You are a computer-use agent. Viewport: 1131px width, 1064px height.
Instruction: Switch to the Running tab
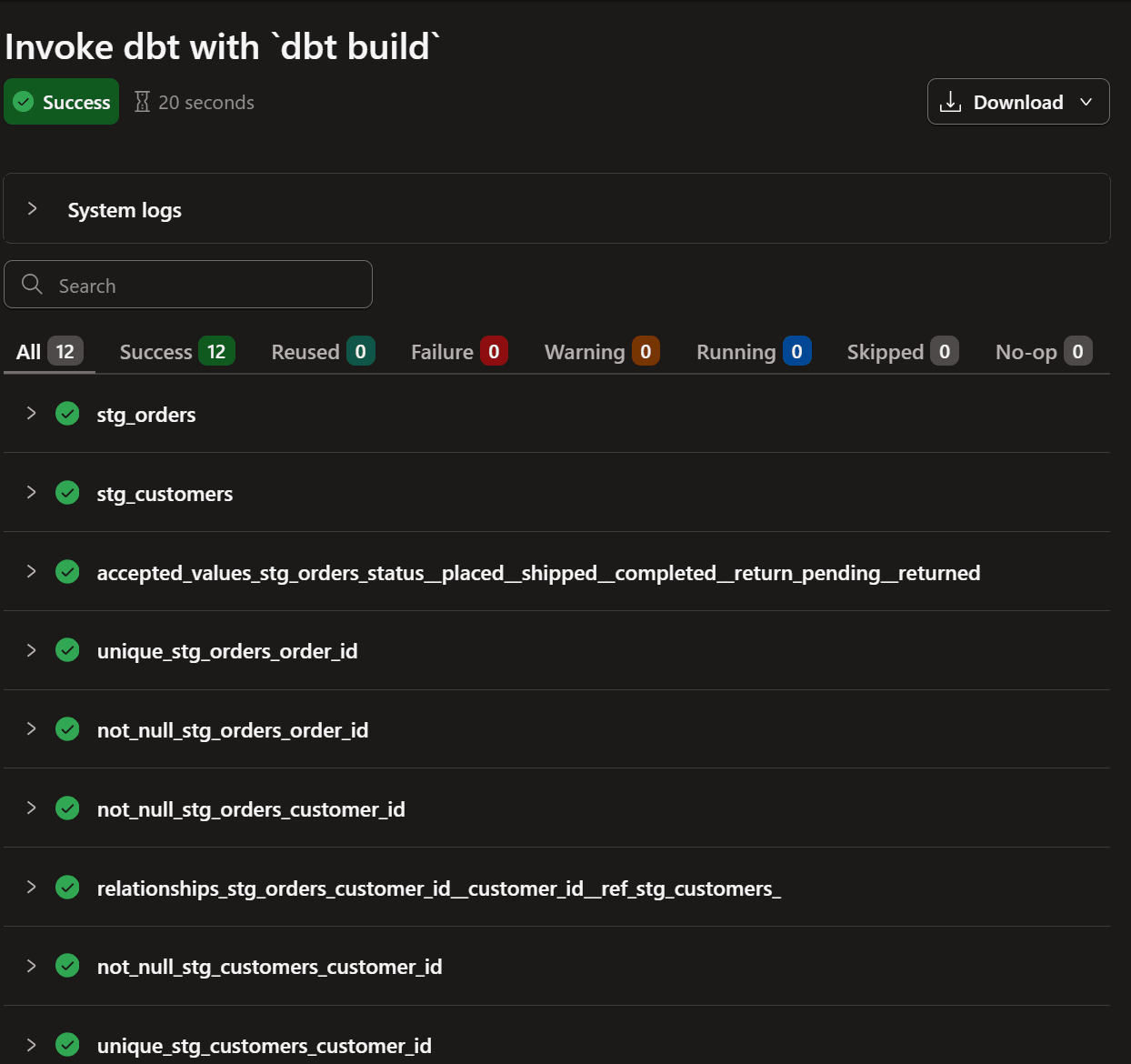pyautogui.click(x=754, y=352)
